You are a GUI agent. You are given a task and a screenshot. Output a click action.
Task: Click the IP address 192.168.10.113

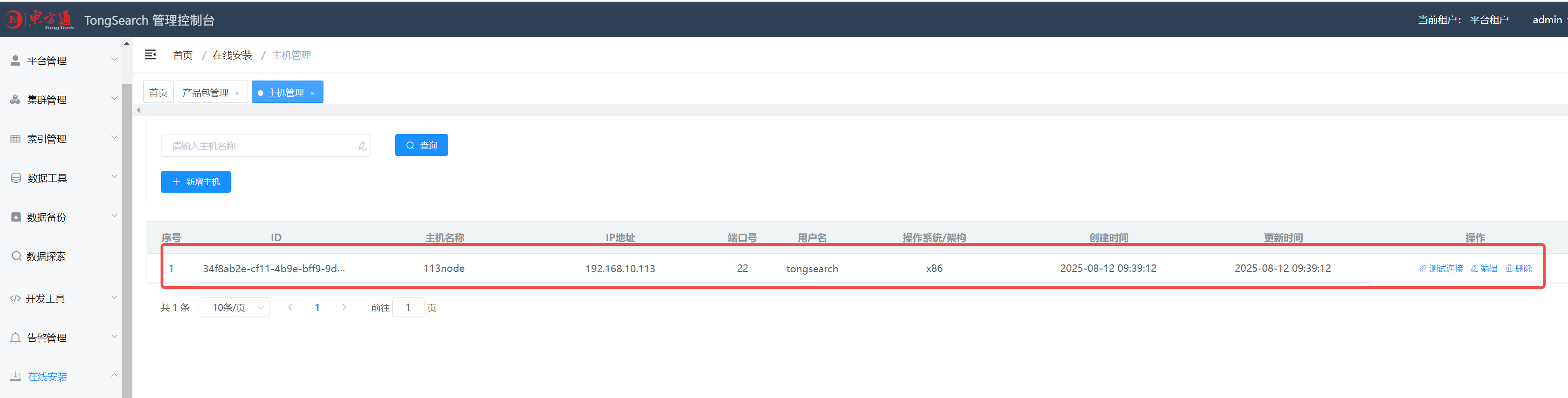click(620, 269)
